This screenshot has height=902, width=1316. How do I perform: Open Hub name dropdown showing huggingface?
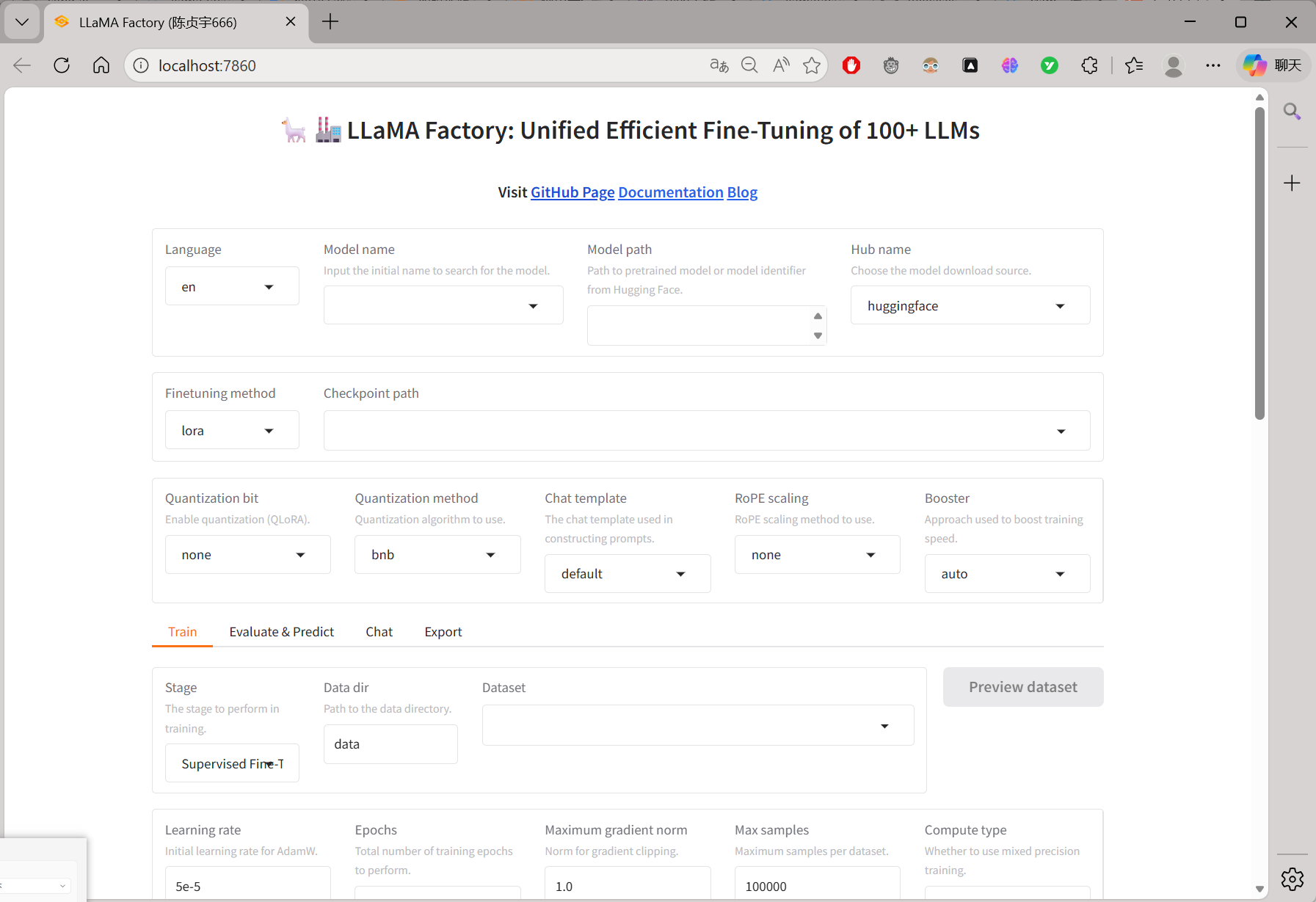(x=970, y=305)
